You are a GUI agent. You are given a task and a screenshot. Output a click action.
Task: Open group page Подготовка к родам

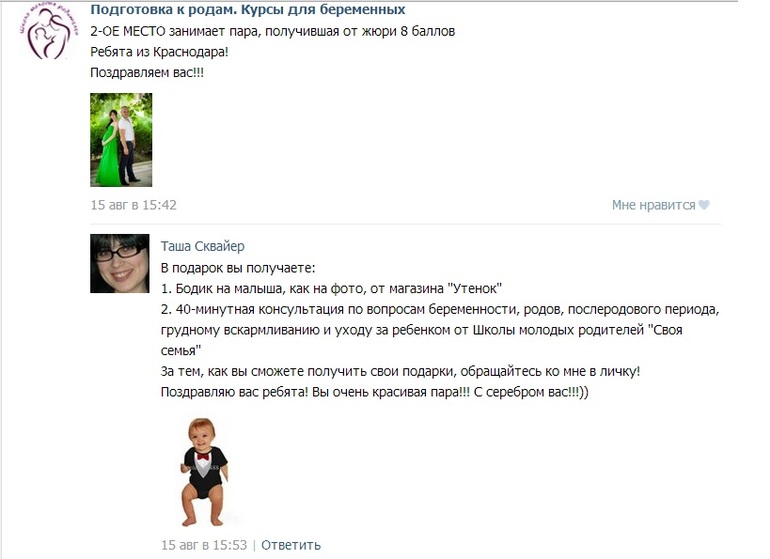pos(248,9)
